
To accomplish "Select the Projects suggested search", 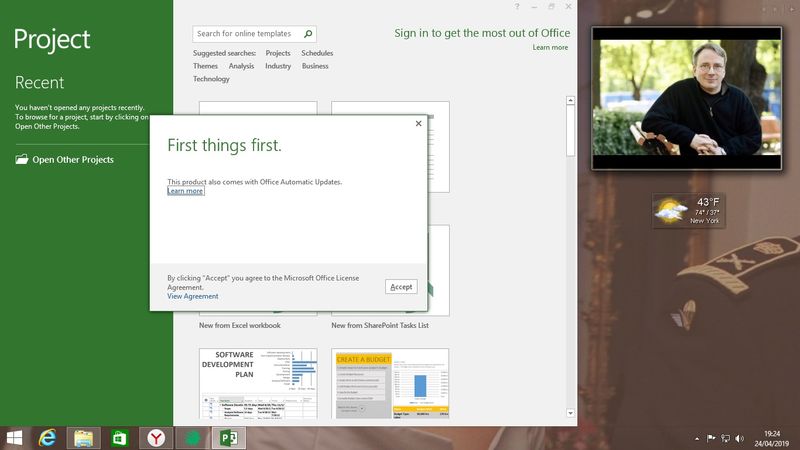I will click(x=278, y=53).
